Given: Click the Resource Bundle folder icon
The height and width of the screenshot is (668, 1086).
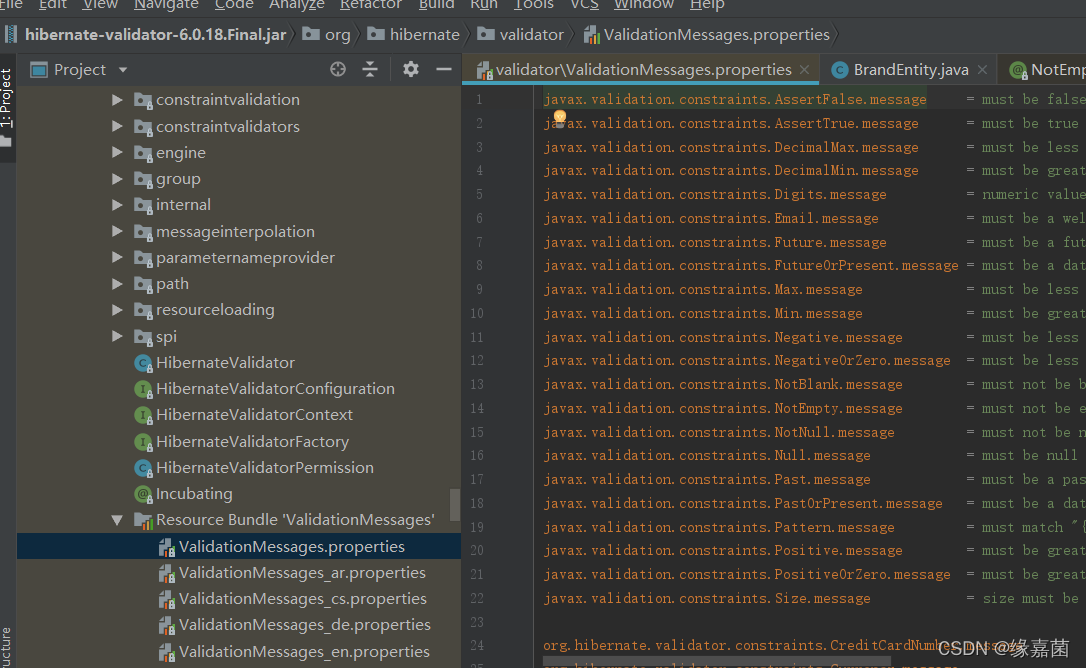Looking at the screenshot, I should (143, 520).
